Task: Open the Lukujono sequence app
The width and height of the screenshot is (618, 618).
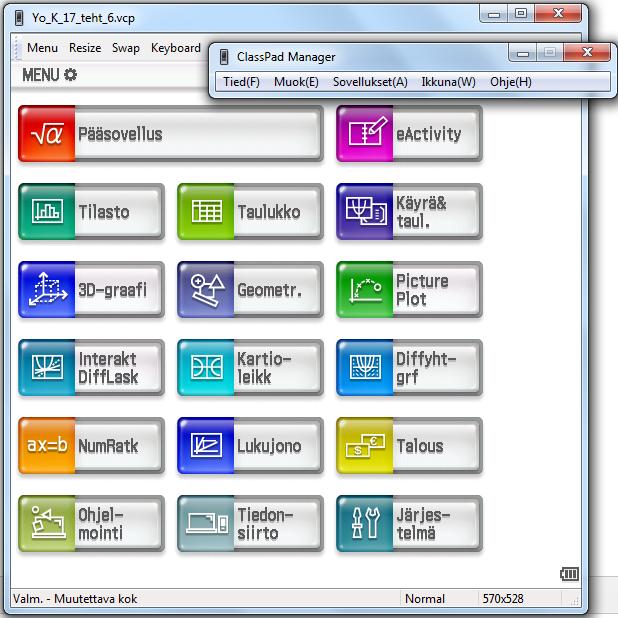Action: point(250,446)
